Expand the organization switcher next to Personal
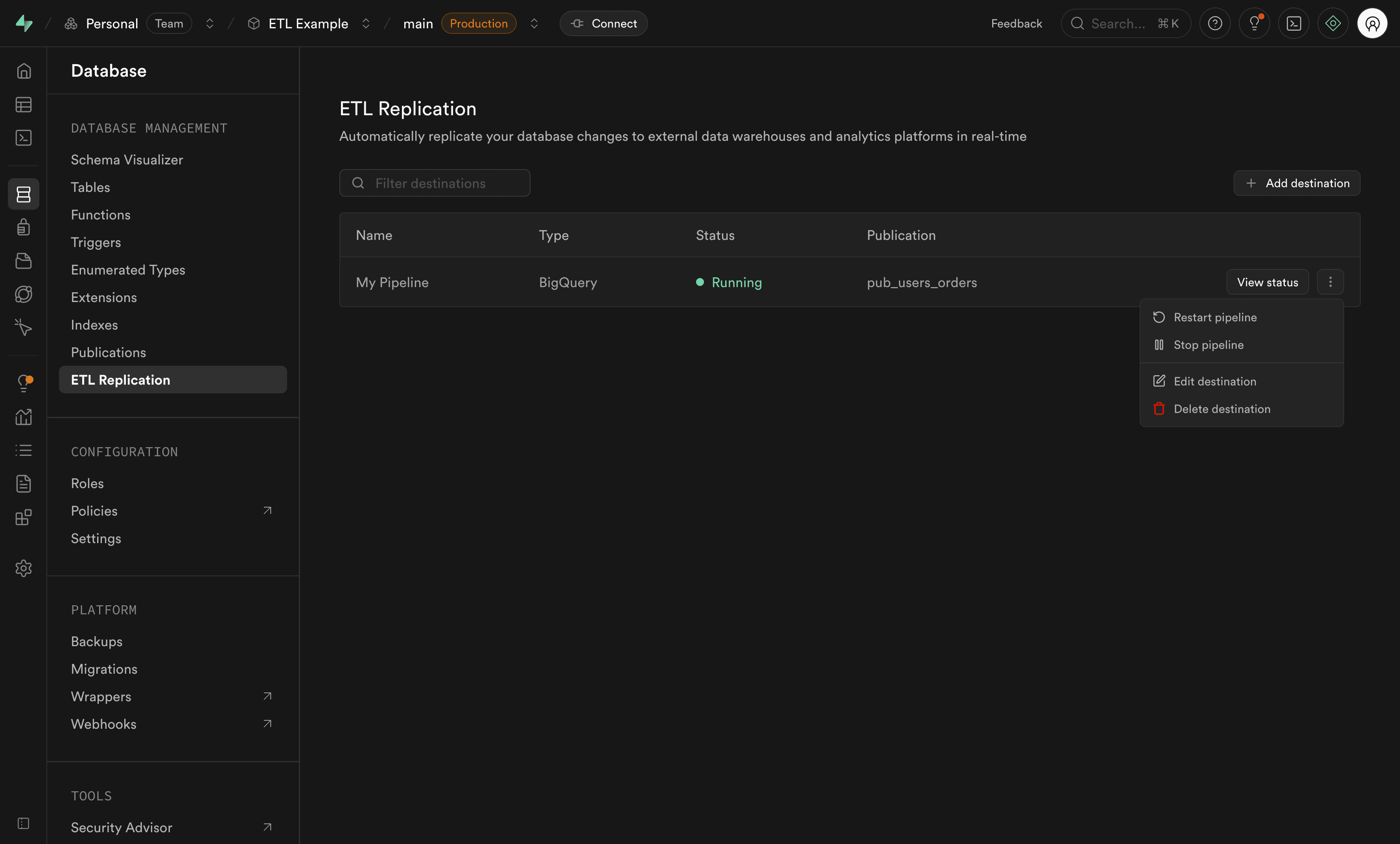Viewport: 1400px width, 844px height. [x=209, y=23]
